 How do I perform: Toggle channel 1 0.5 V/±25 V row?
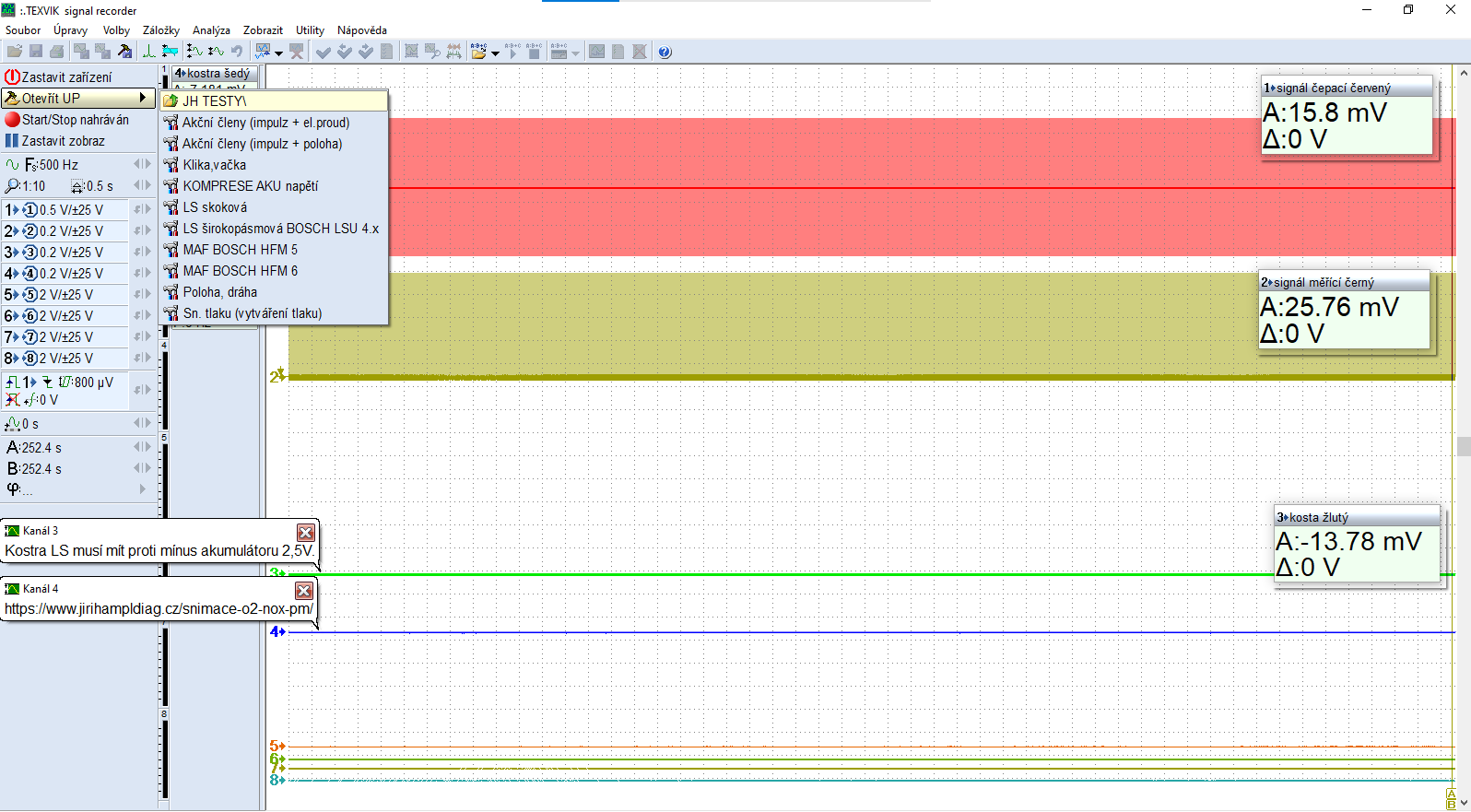[x=65, y=210]
